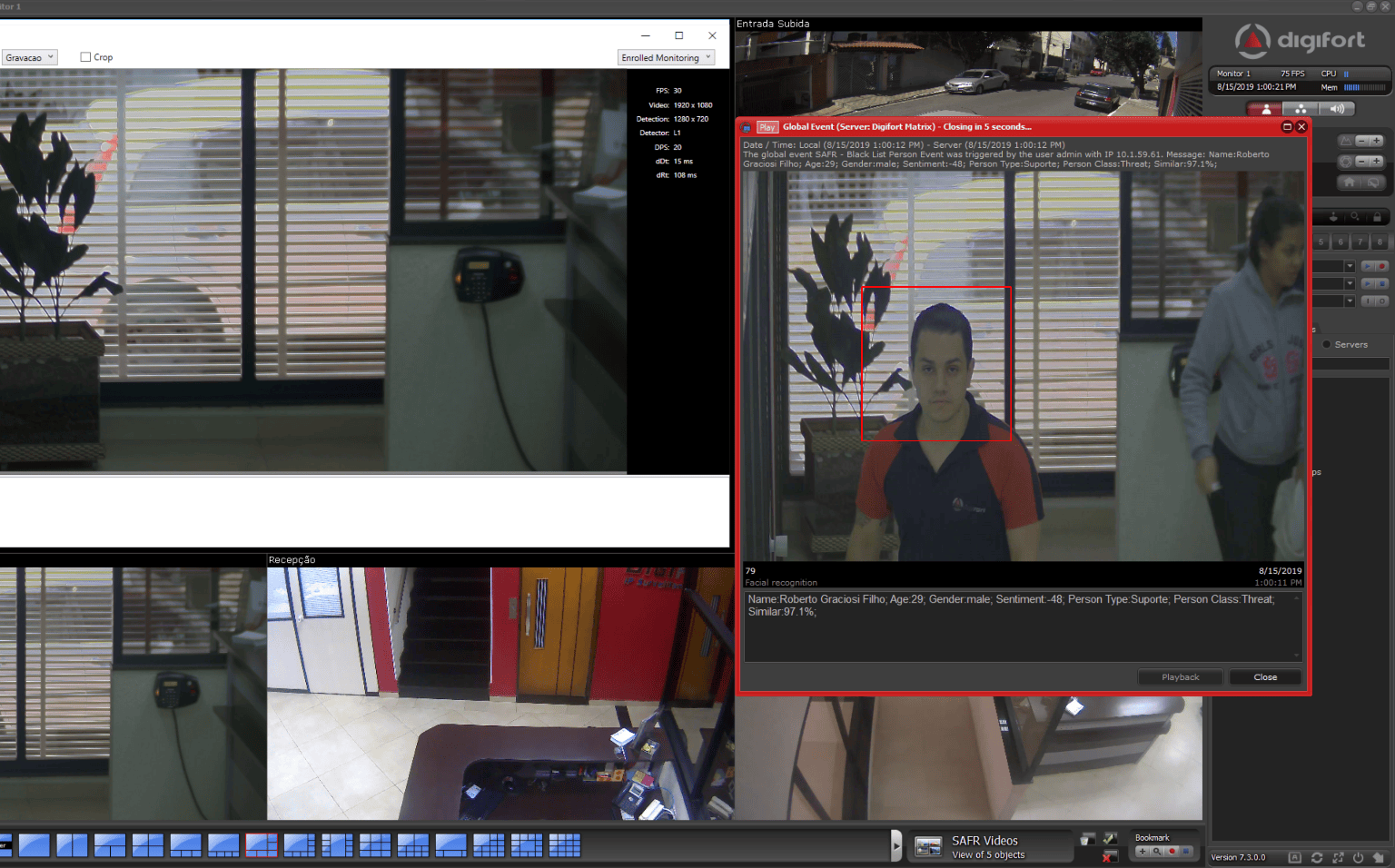The image size is (1395, 868).
Task: Toggle the person view mode button
Action: pos(1266,109)
